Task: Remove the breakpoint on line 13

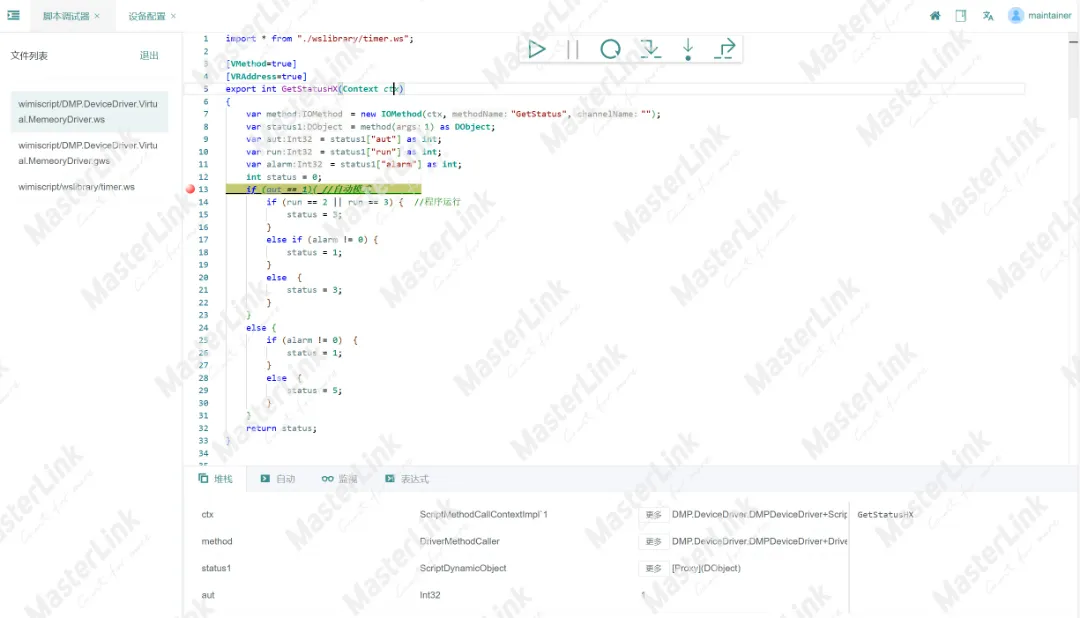Action: (x=190, y=189)
